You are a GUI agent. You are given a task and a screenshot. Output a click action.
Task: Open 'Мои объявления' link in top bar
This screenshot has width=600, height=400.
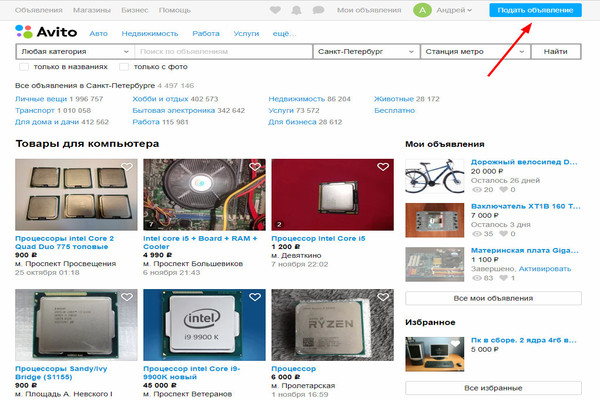tap(369, 10)
